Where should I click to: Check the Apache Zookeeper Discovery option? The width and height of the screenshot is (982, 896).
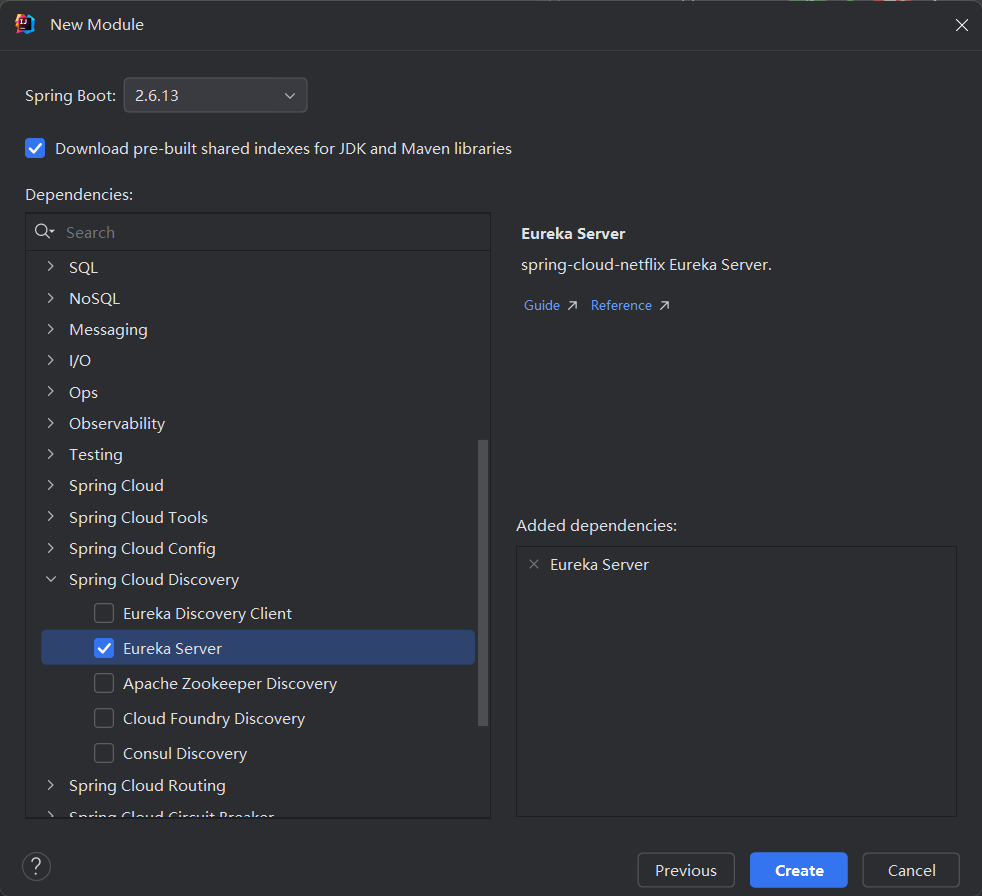pyautogui.click(x=104, y=684)
